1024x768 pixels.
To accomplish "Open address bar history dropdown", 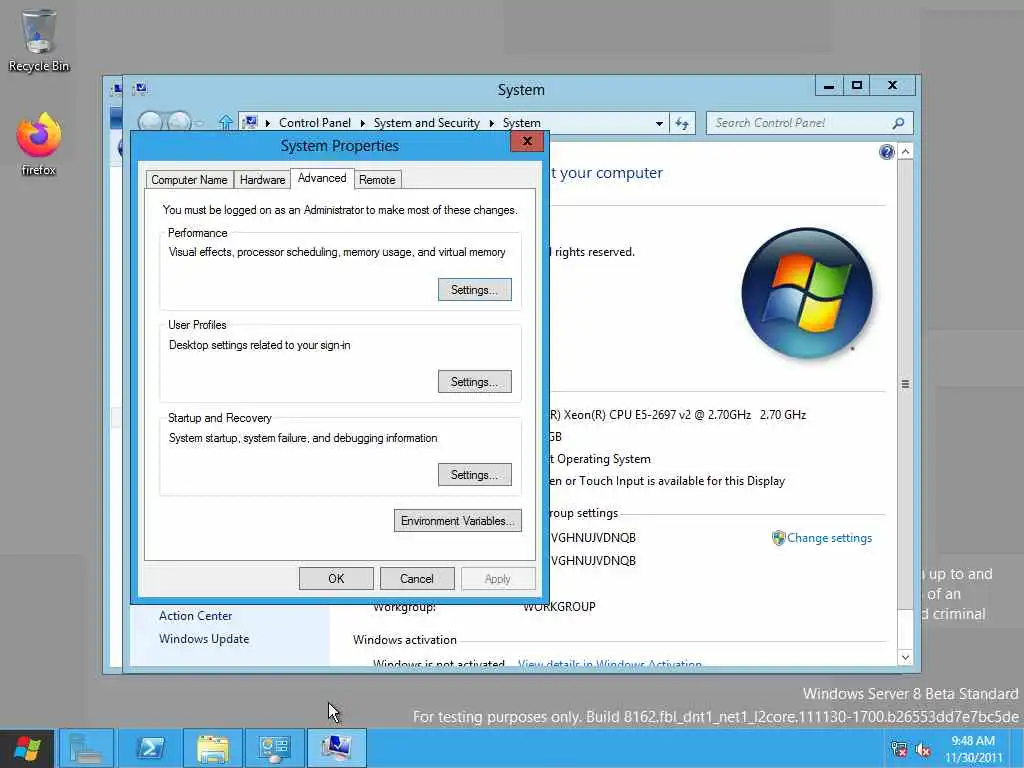I will pos(660,123).
